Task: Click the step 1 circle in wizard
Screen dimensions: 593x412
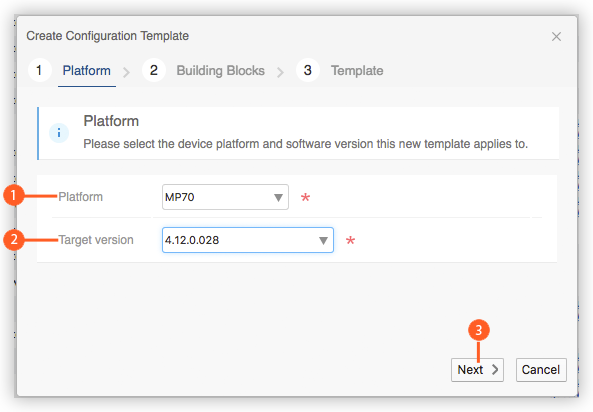Action: tap(40, 70)
